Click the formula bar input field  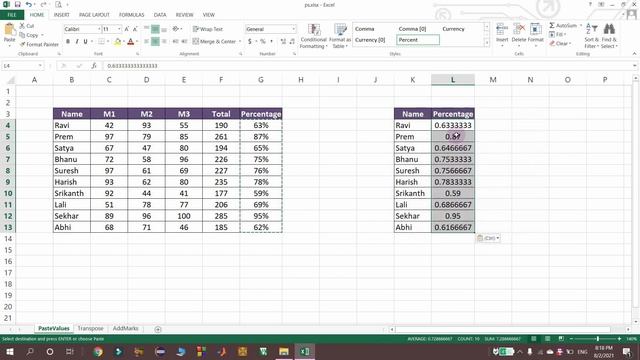tap(367, 66)
